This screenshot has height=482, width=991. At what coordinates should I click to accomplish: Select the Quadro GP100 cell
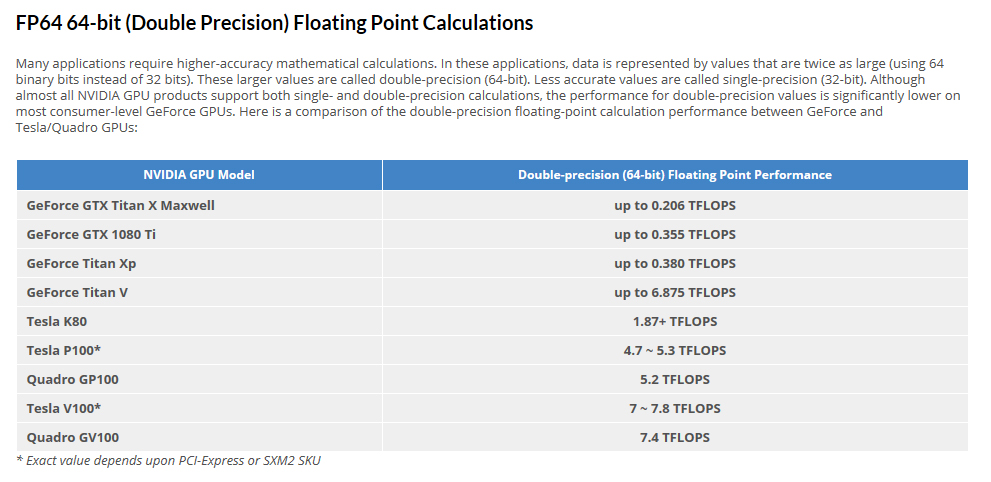(73, 379)
